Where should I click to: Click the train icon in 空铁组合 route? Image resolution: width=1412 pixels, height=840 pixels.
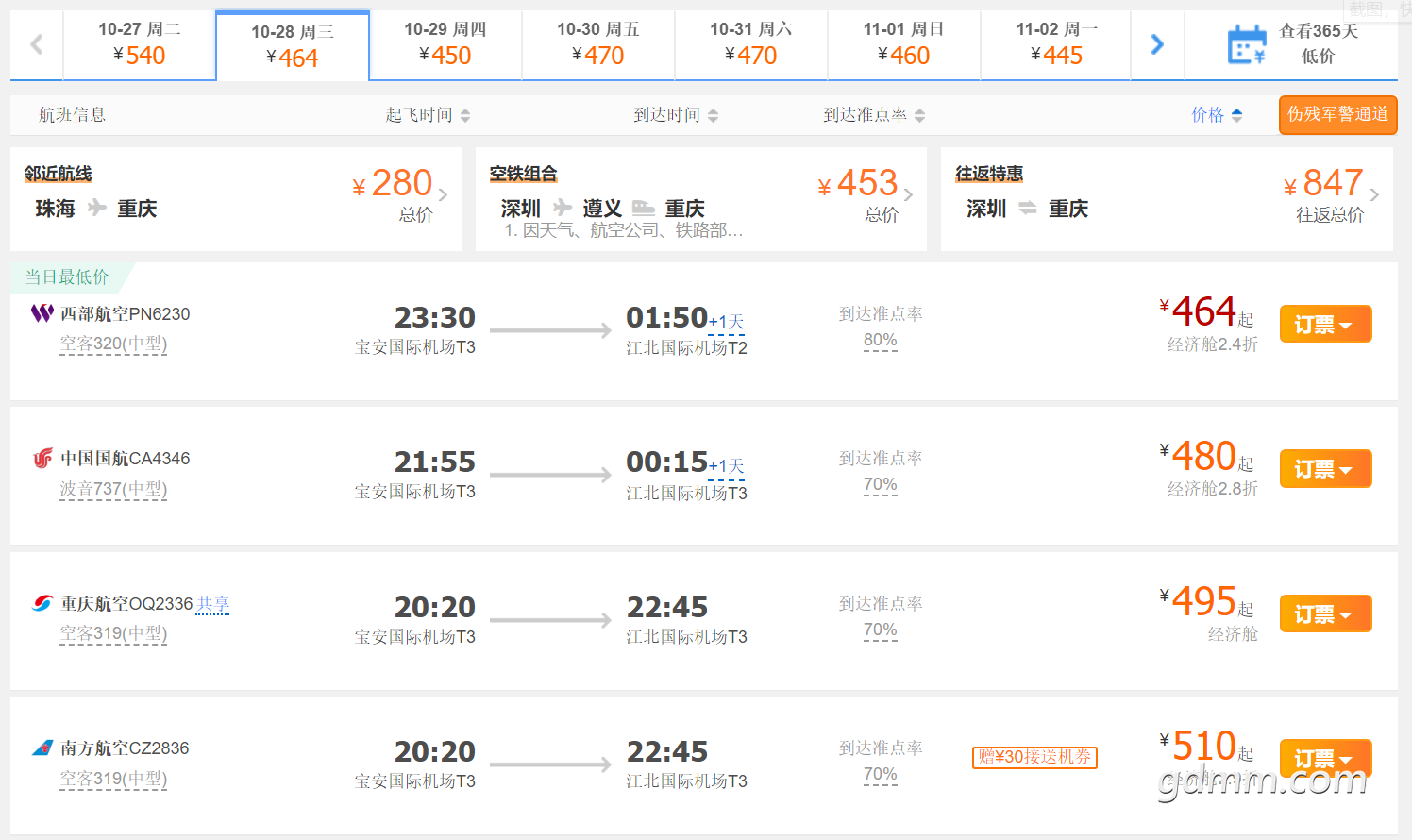[644, 208]
